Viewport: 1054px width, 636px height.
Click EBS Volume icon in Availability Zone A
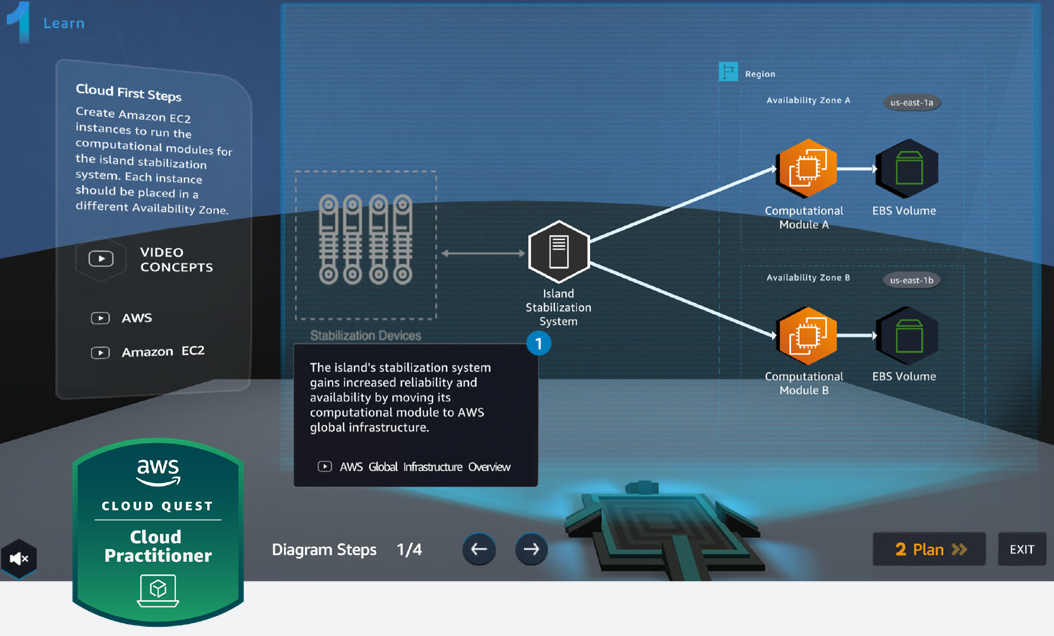pyautogui.click(x=907, y=168)
